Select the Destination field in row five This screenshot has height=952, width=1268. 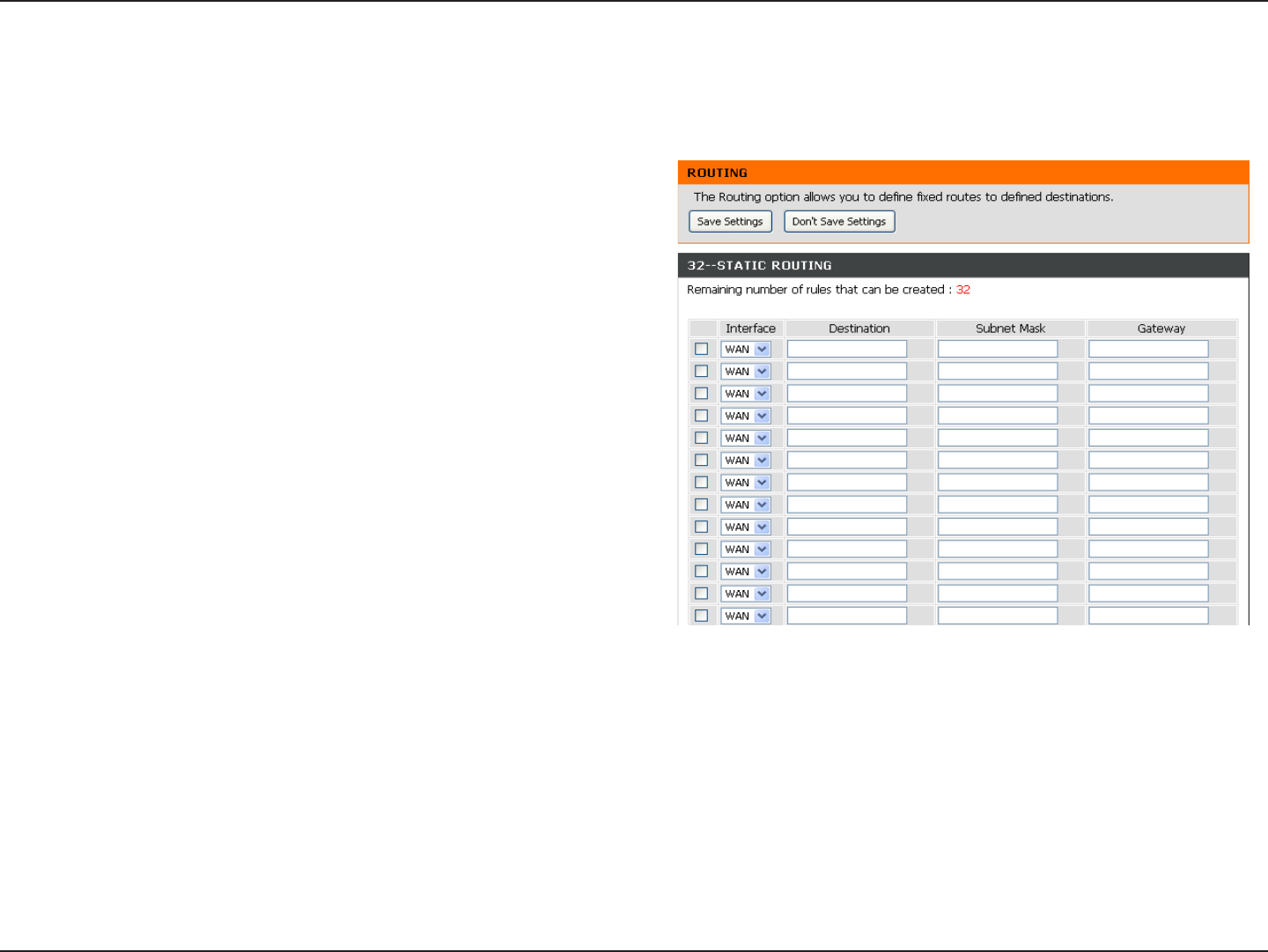[x=847, y=438]
